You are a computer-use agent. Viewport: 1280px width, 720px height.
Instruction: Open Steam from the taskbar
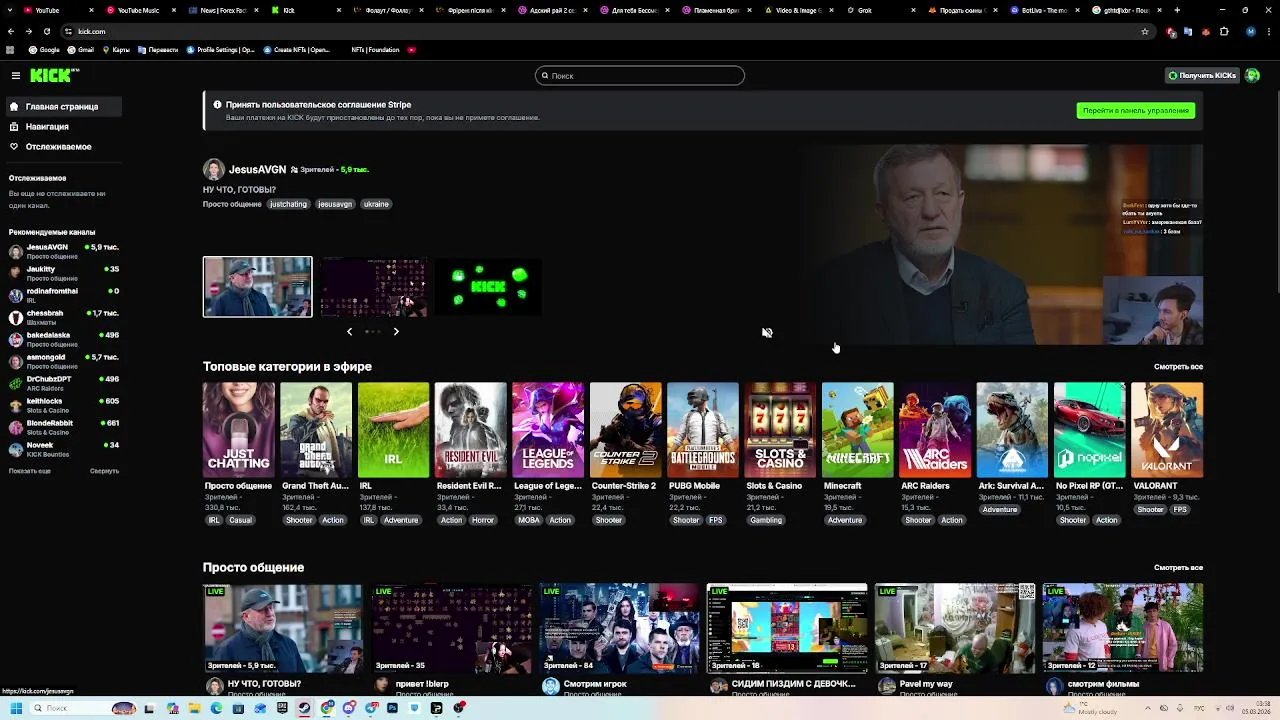(x=305, y=708)
